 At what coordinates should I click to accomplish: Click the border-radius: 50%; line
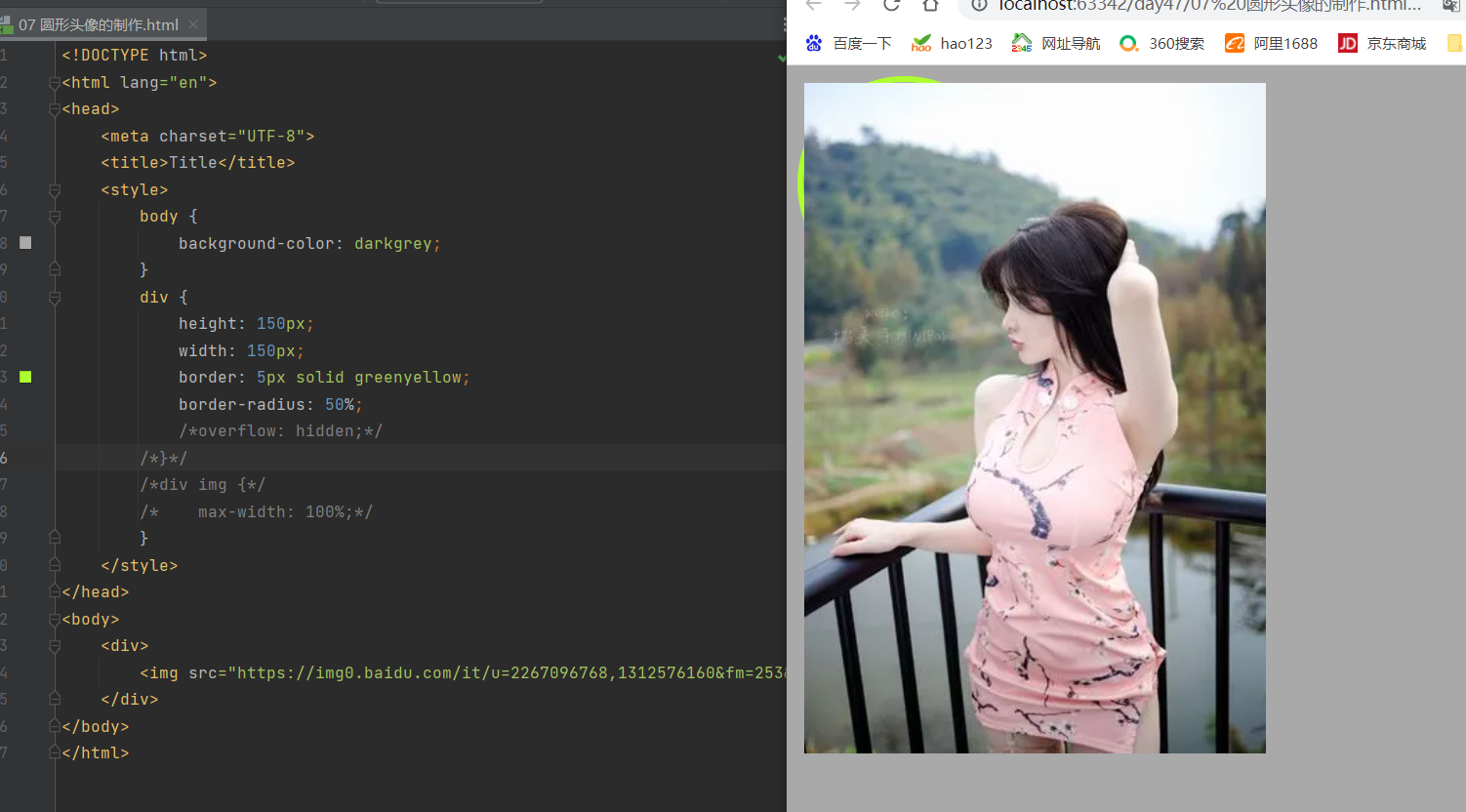tap(270, 405)
